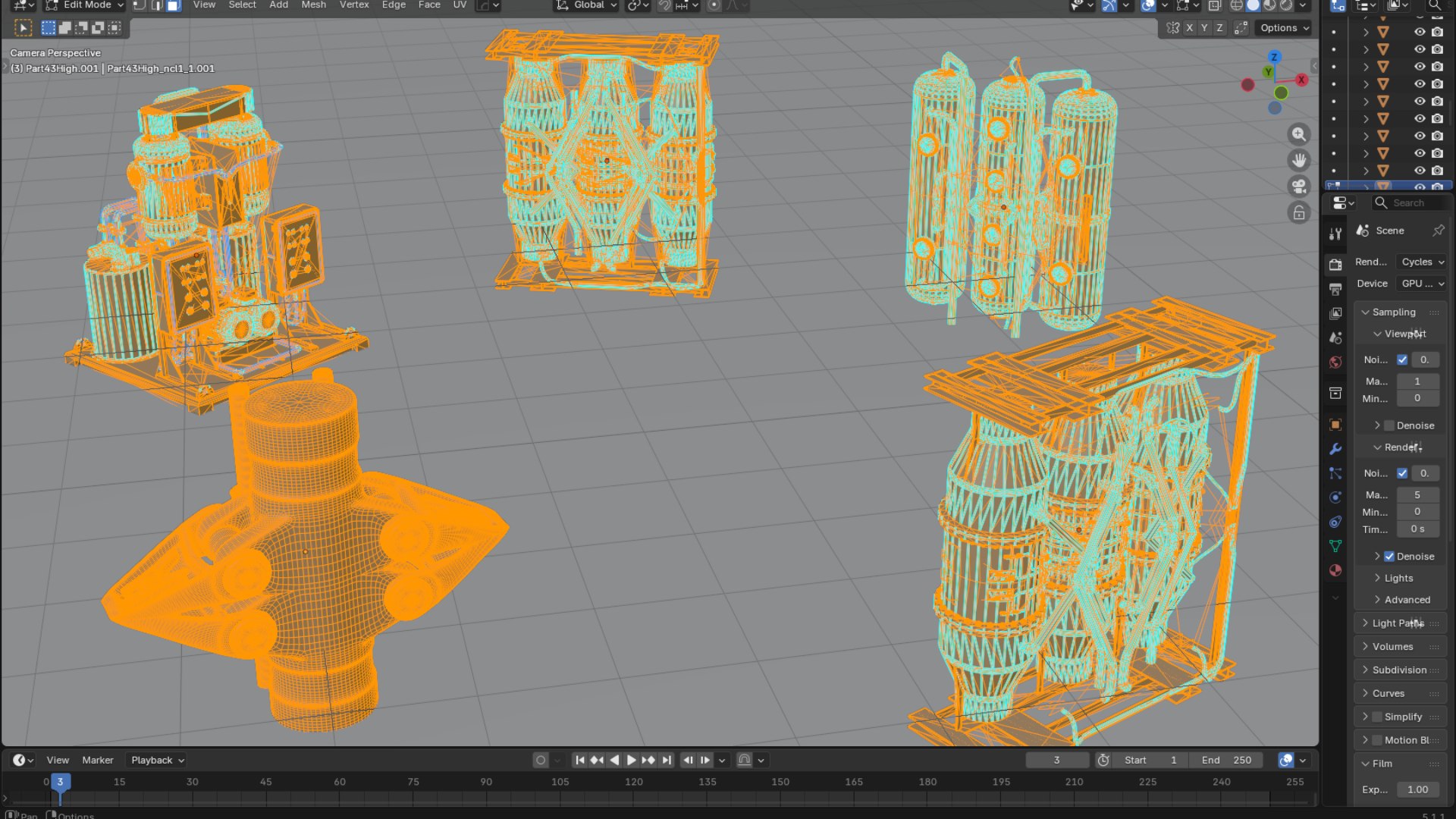
Task: Open Render properties tab icon
Action: click(x=1335, y=265)
